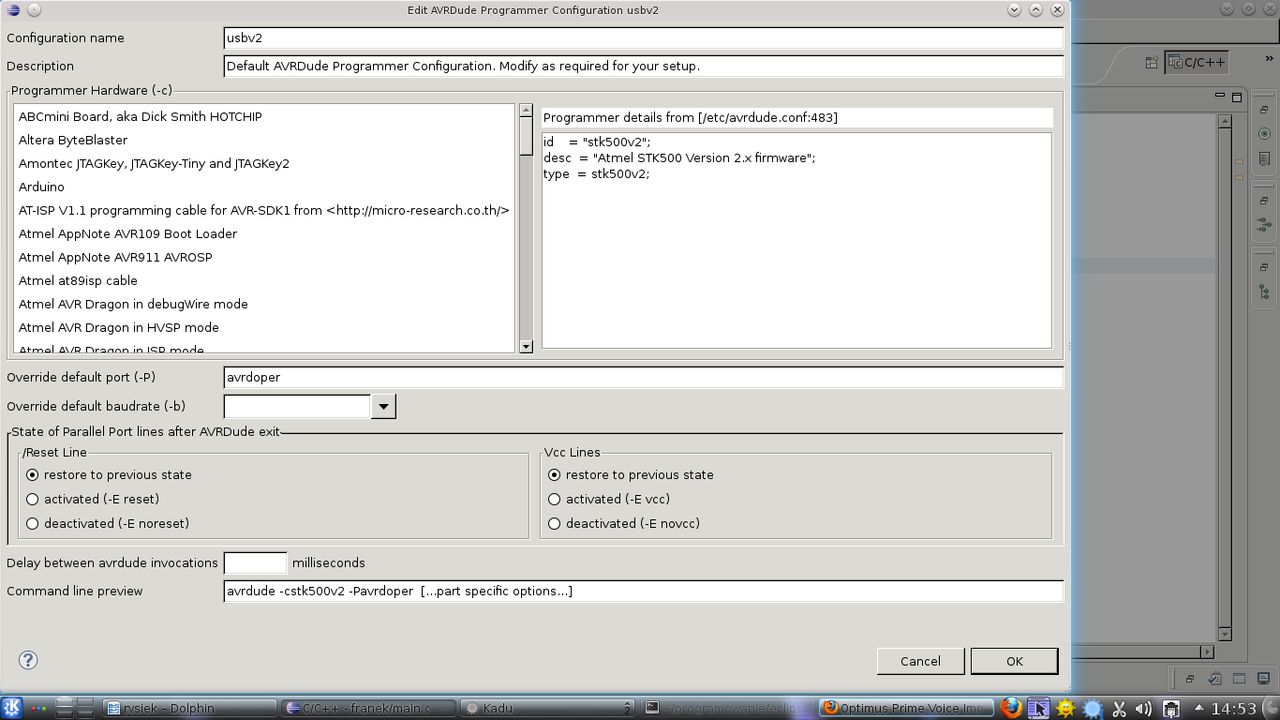Select deactivated (-E novcc) option
The image size is (1280, 720).
(x=554, y=523)
